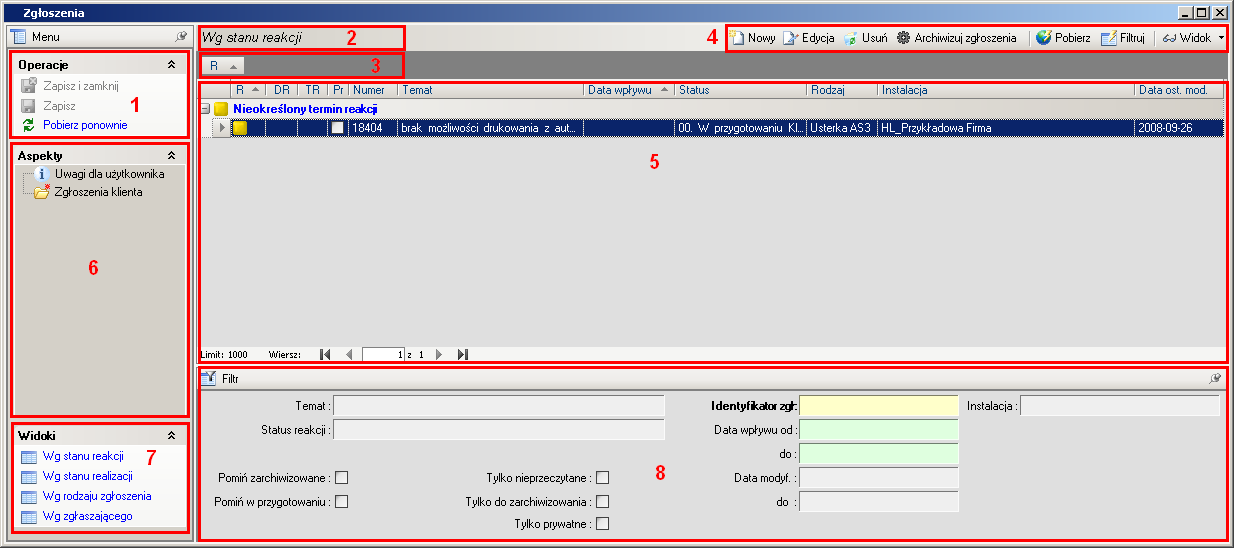Click the Menu panel icon

click(18, 36)
